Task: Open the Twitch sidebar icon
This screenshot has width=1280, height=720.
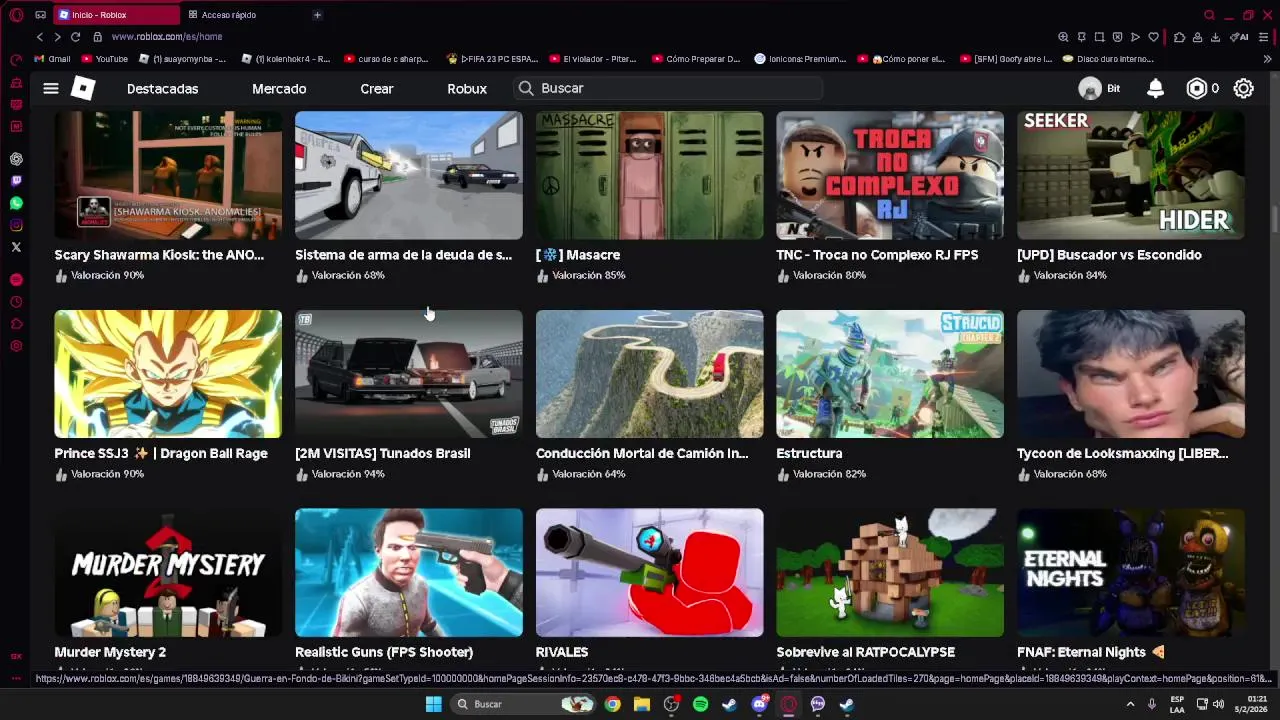Action: point(16,181)
